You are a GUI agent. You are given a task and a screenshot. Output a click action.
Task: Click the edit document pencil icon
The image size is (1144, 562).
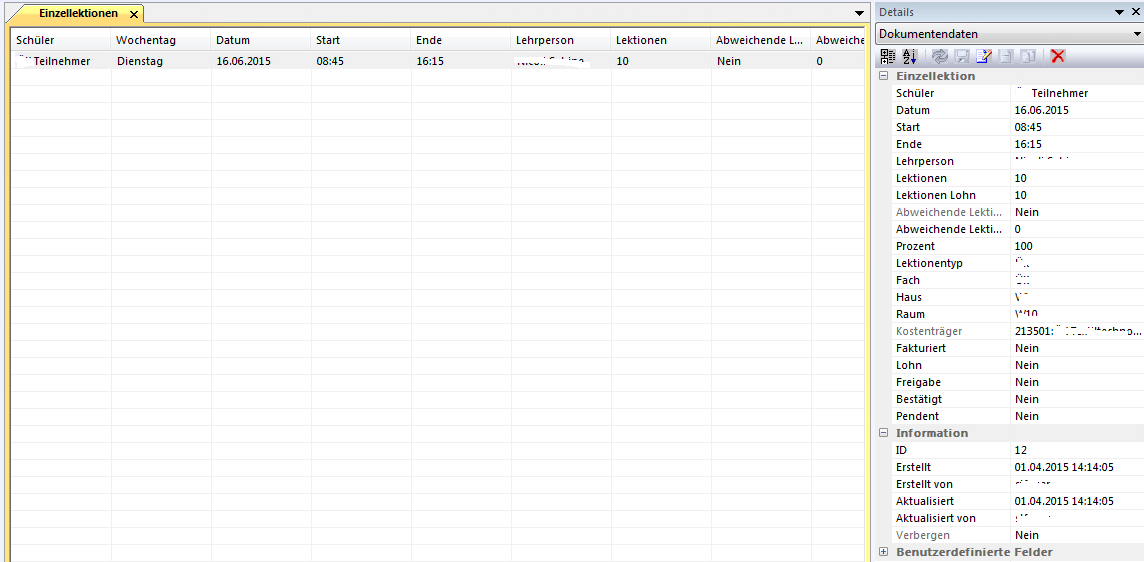tap(983, 56)
